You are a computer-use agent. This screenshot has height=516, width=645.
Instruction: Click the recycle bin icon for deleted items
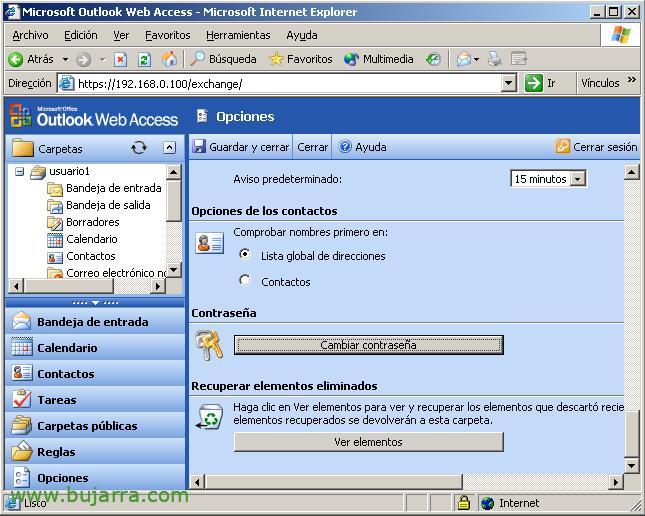[x=210, y=416]
